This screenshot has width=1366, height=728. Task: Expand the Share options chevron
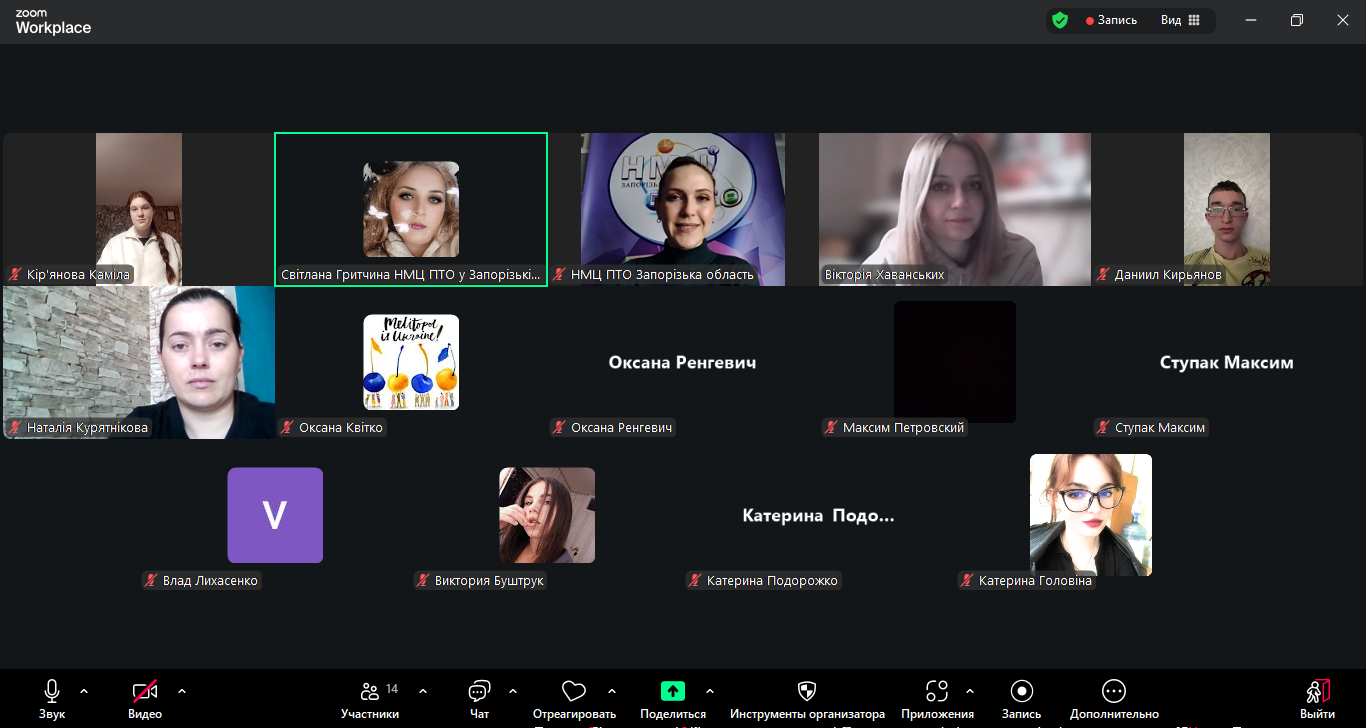(710, 690)
